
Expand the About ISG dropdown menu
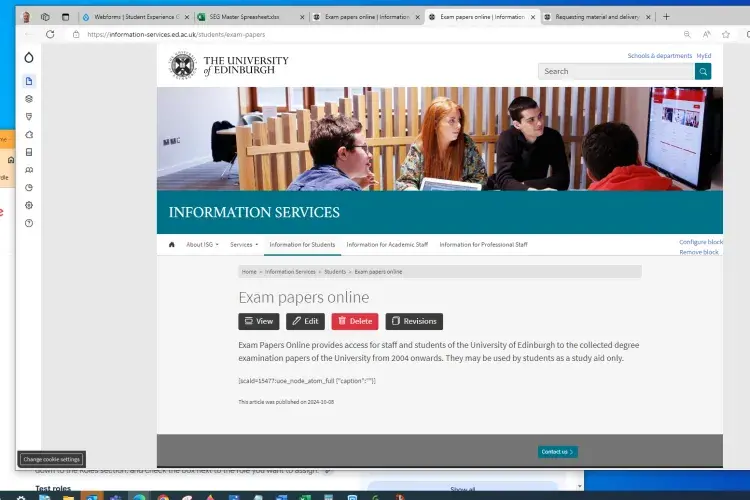coord(201,244)
